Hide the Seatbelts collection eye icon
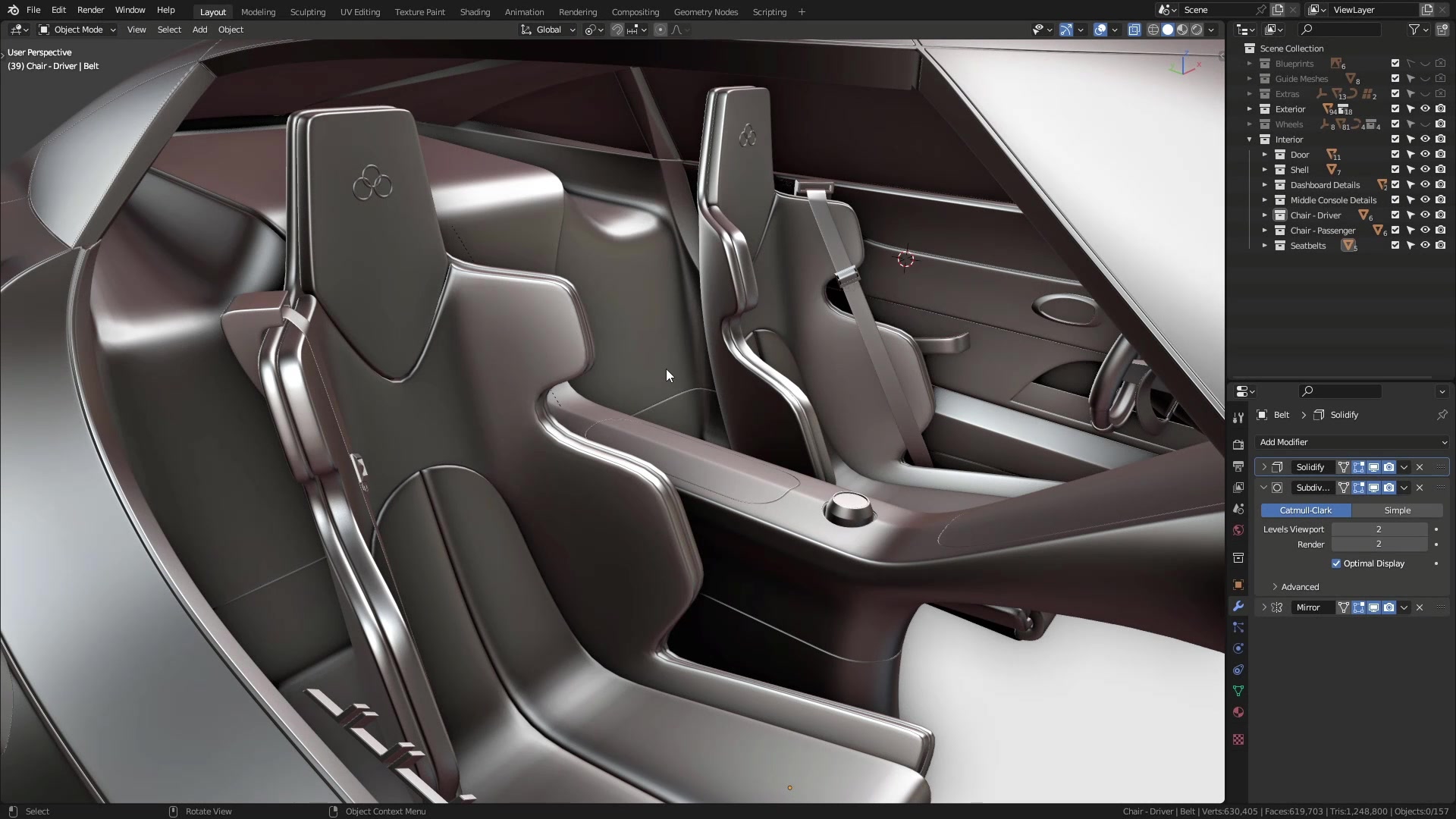The height and width of the screenshot is (819, 1456). point(1426,246)
